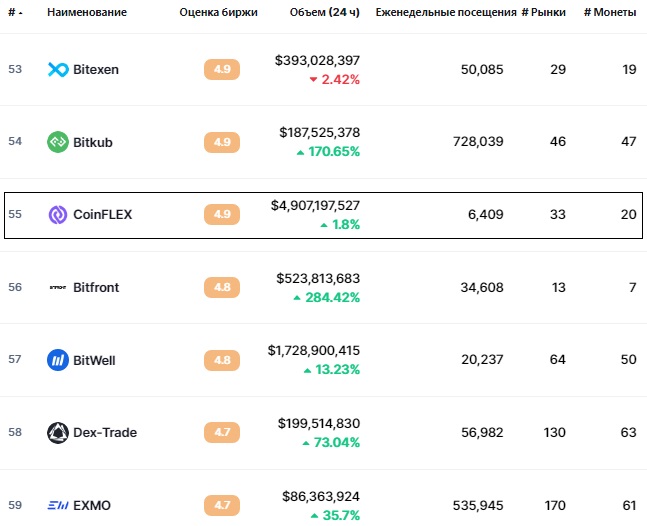The height and width of the screenshot is (526, 647).
Task: Select weekly visits value 535,945
Action: pos(478,505)
